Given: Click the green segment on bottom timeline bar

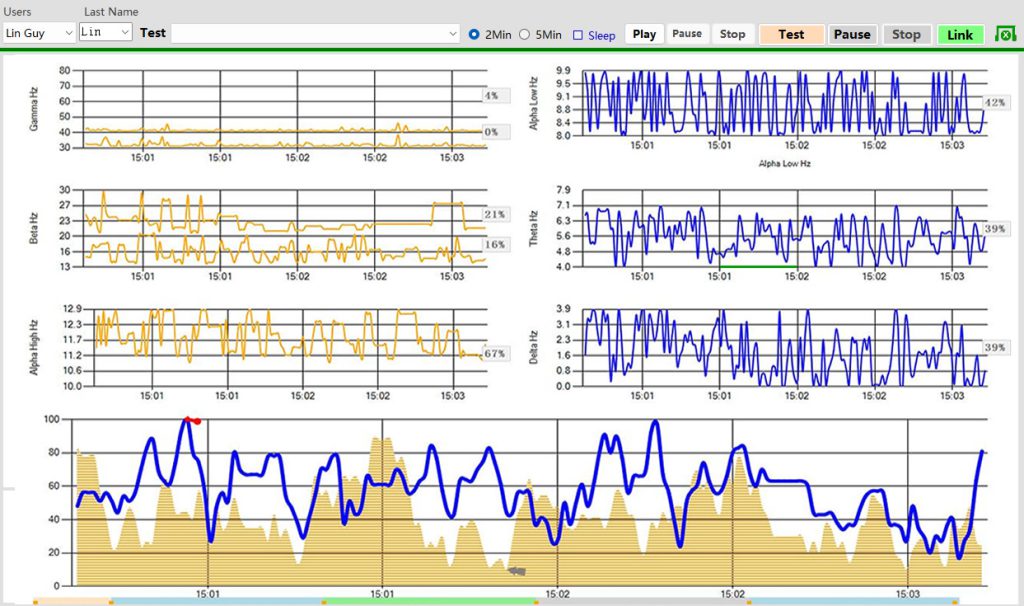Looking at the screenshot, I should click(430, 602).
